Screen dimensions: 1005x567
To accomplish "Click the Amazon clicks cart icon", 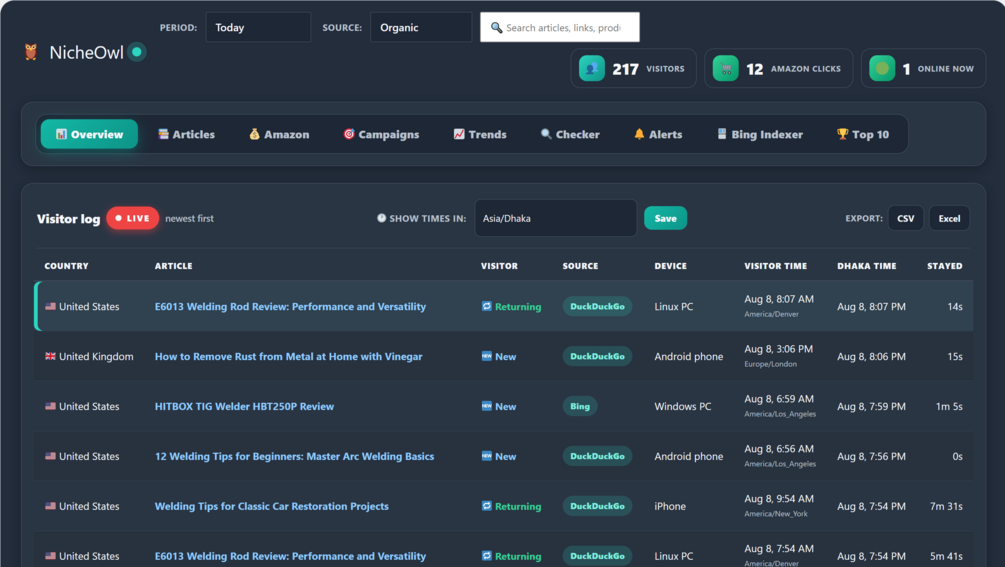I will pos(726,69).
